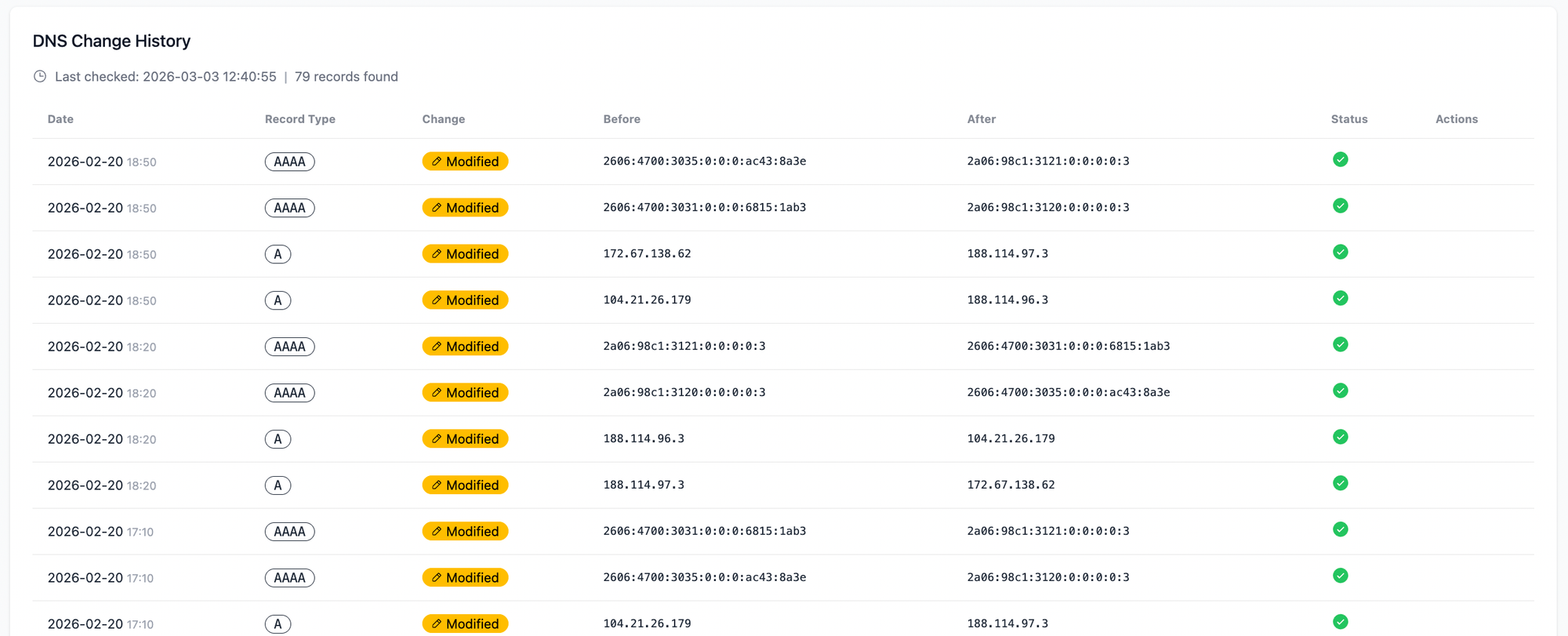Sort by the Date column header
This screenshot has height=636, width=1568.
pyautogui.click(x=60, y=119)
